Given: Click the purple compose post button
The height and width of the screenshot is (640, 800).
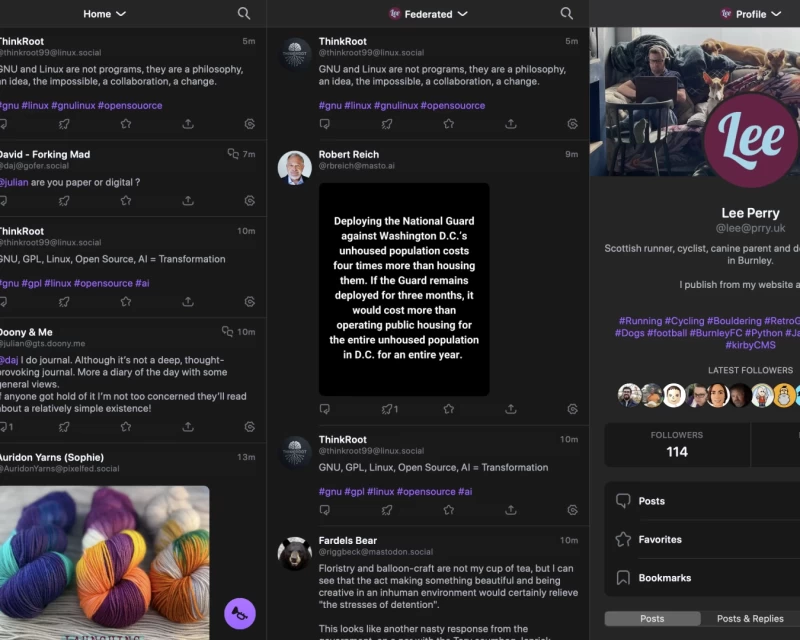Looking at the screenshot, I should (240, 614).
